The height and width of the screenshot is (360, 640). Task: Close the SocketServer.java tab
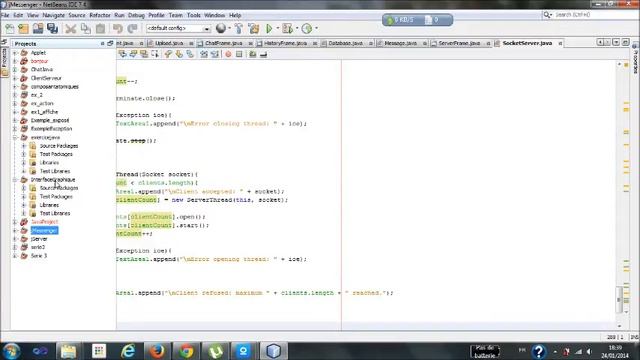560,43
